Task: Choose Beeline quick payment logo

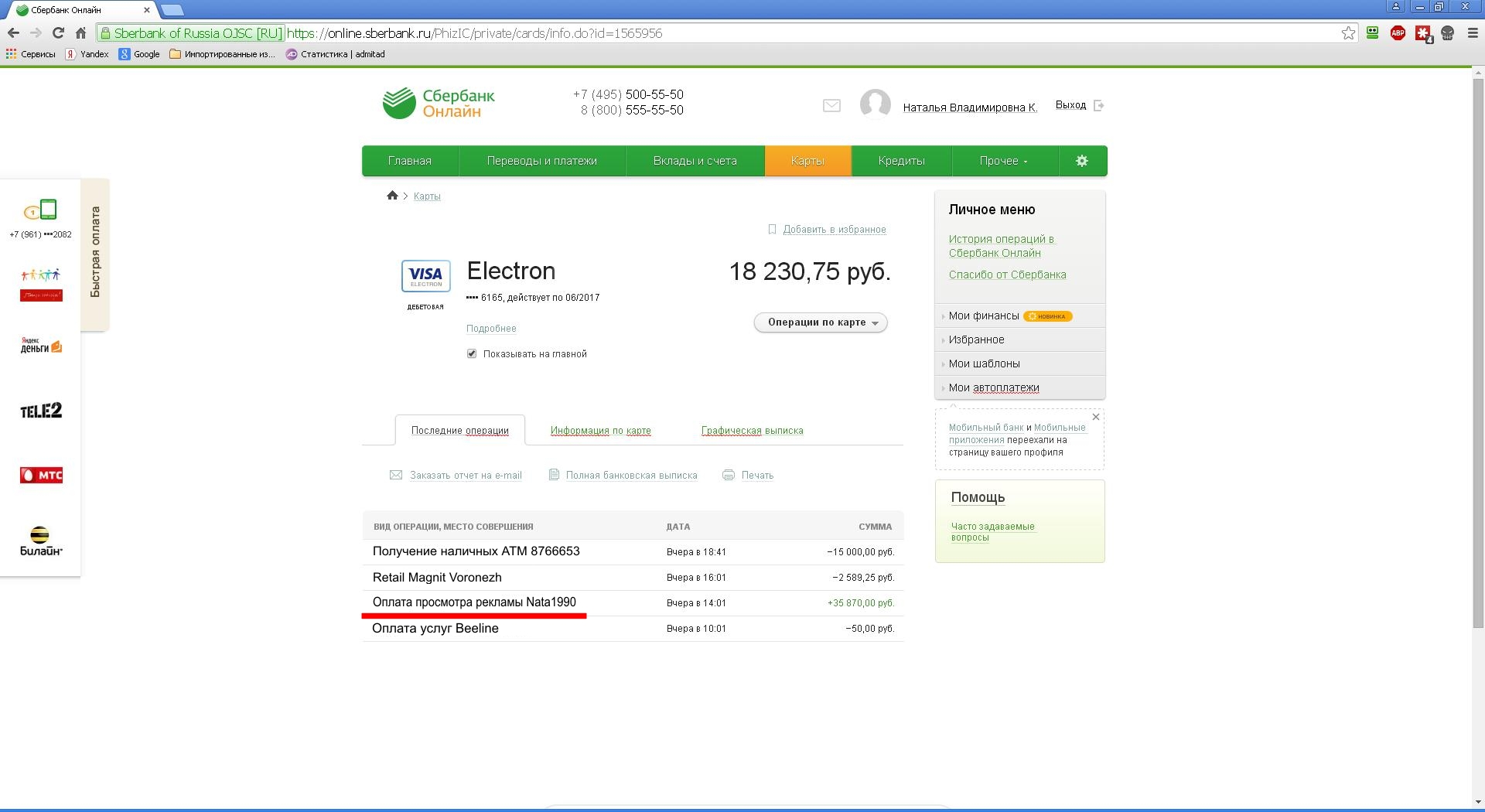Action: point(41,541)
